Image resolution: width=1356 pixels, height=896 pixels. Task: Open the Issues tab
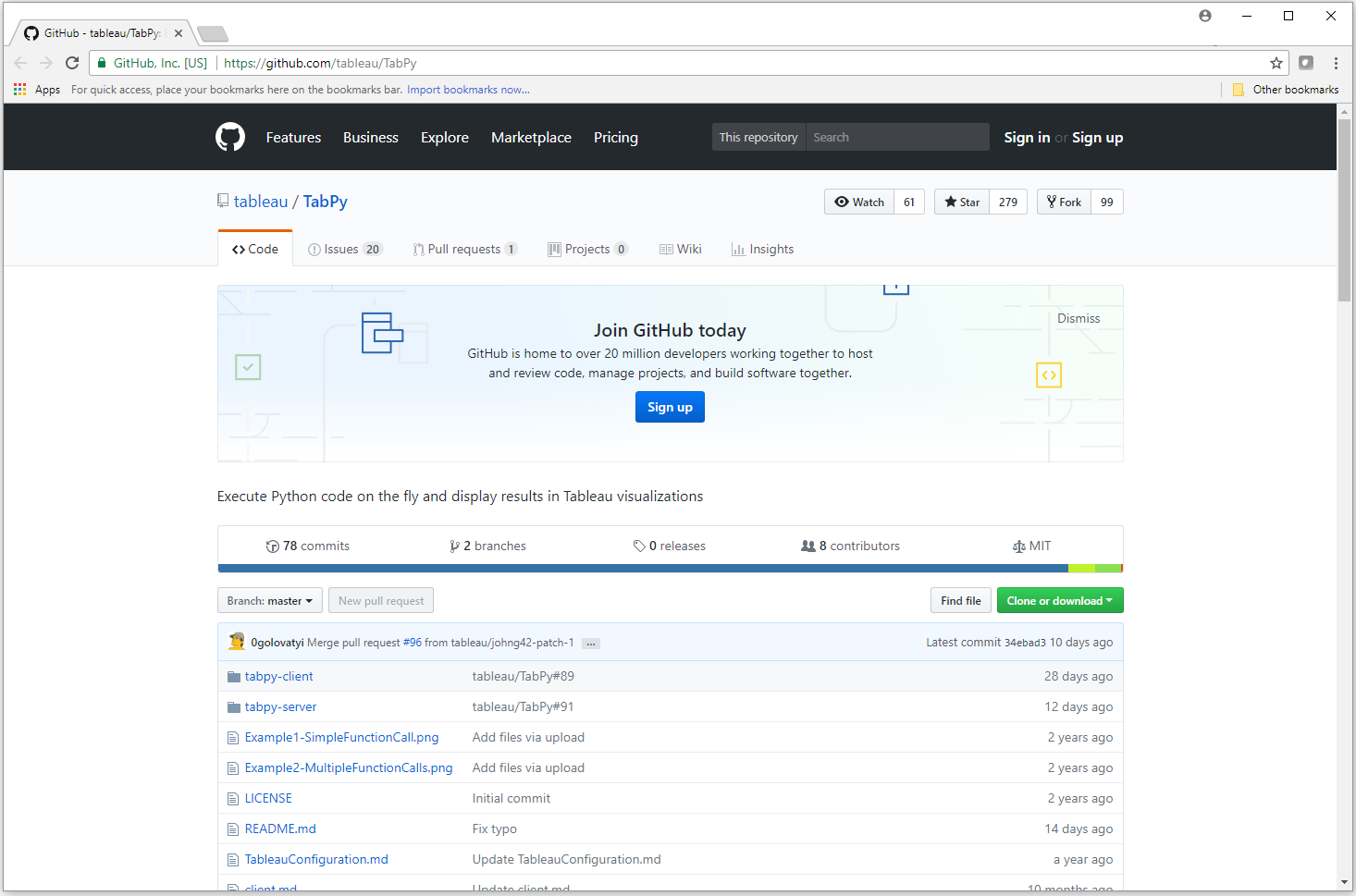tap(345, 249)
